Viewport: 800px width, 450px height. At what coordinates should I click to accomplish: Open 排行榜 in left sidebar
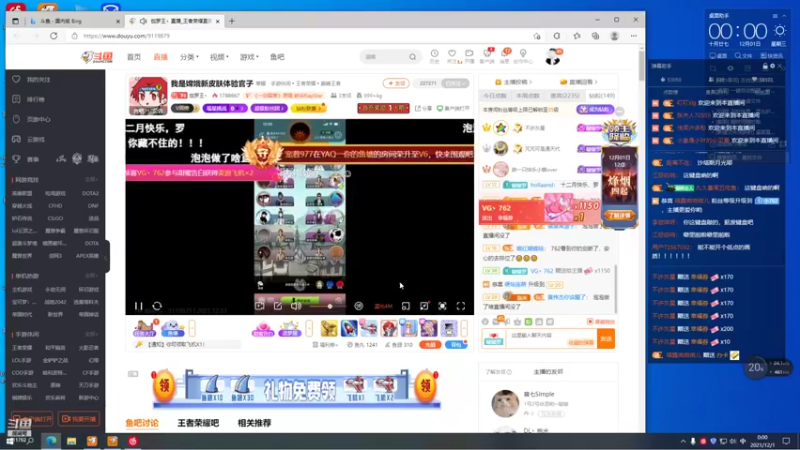pyautogui.click(x=29, y=99)
